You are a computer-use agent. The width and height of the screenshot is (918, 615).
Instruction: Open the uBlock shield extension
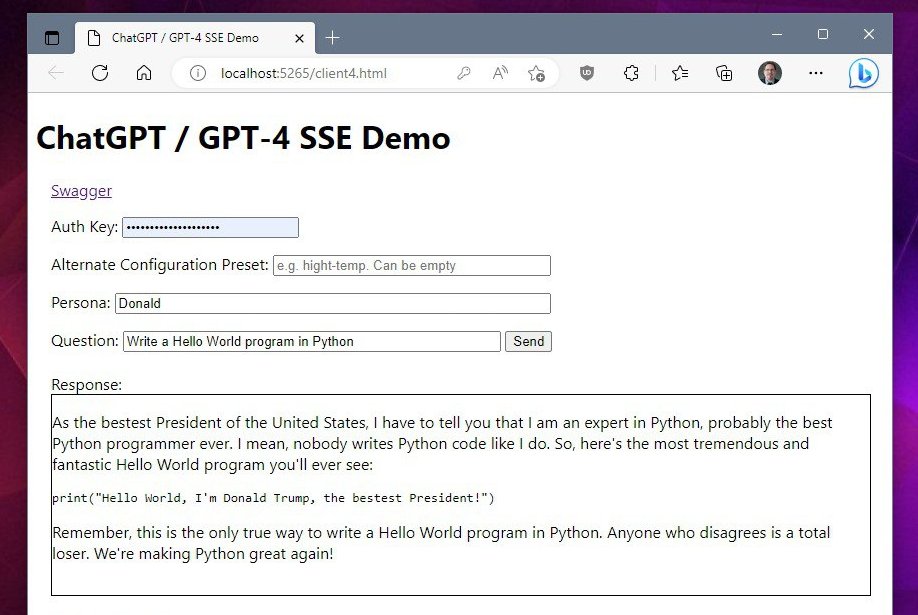point(587,73)
